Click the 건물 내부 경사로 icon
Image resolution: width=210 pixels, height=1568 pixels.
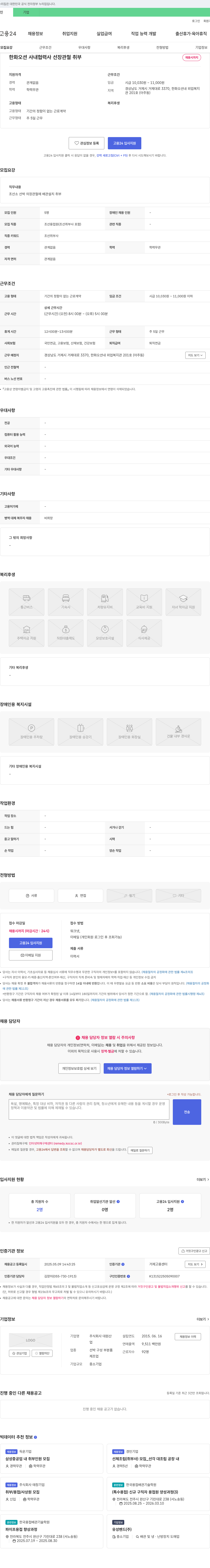(x=178, y=732)
